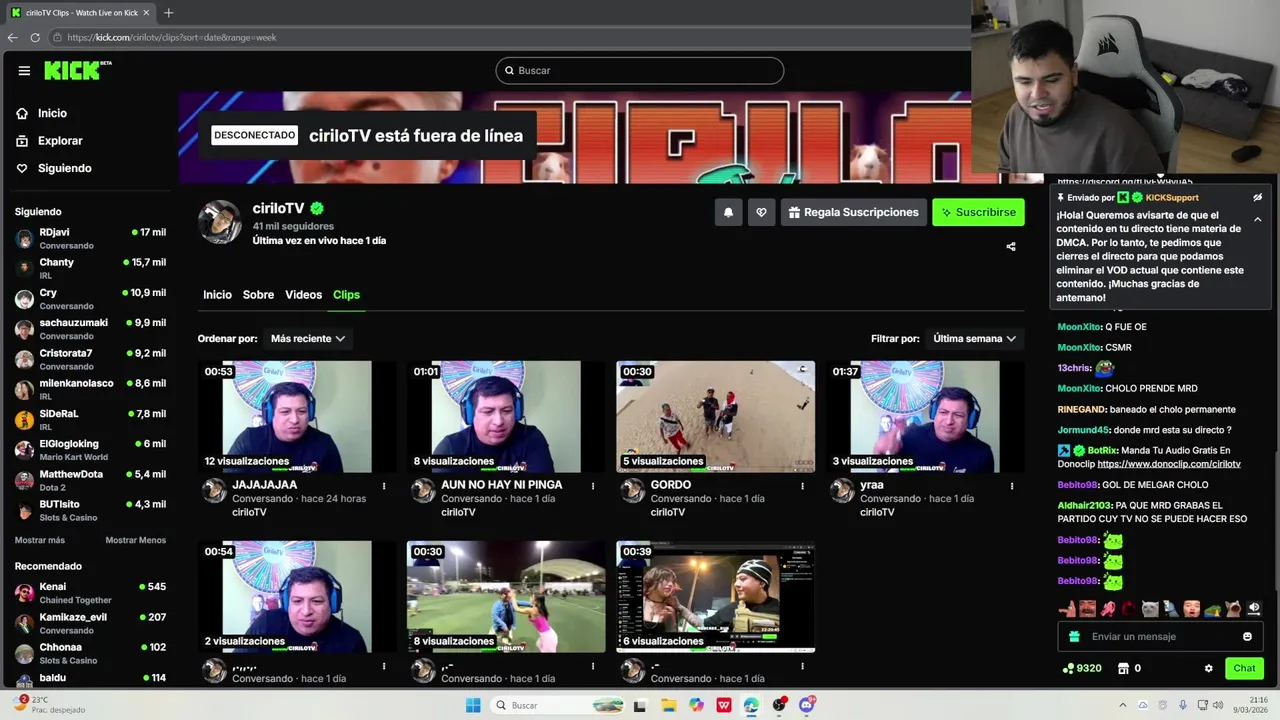
Task: Click the sound emote icon in the emote row
Action: [x=1254, y=608]
